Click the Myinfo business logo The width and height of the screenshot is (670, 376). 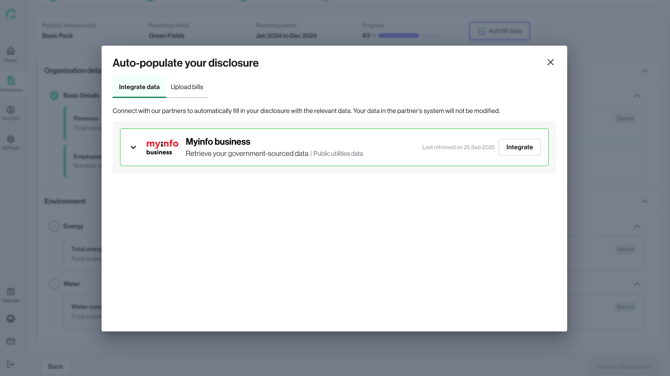tap(162, 147)
